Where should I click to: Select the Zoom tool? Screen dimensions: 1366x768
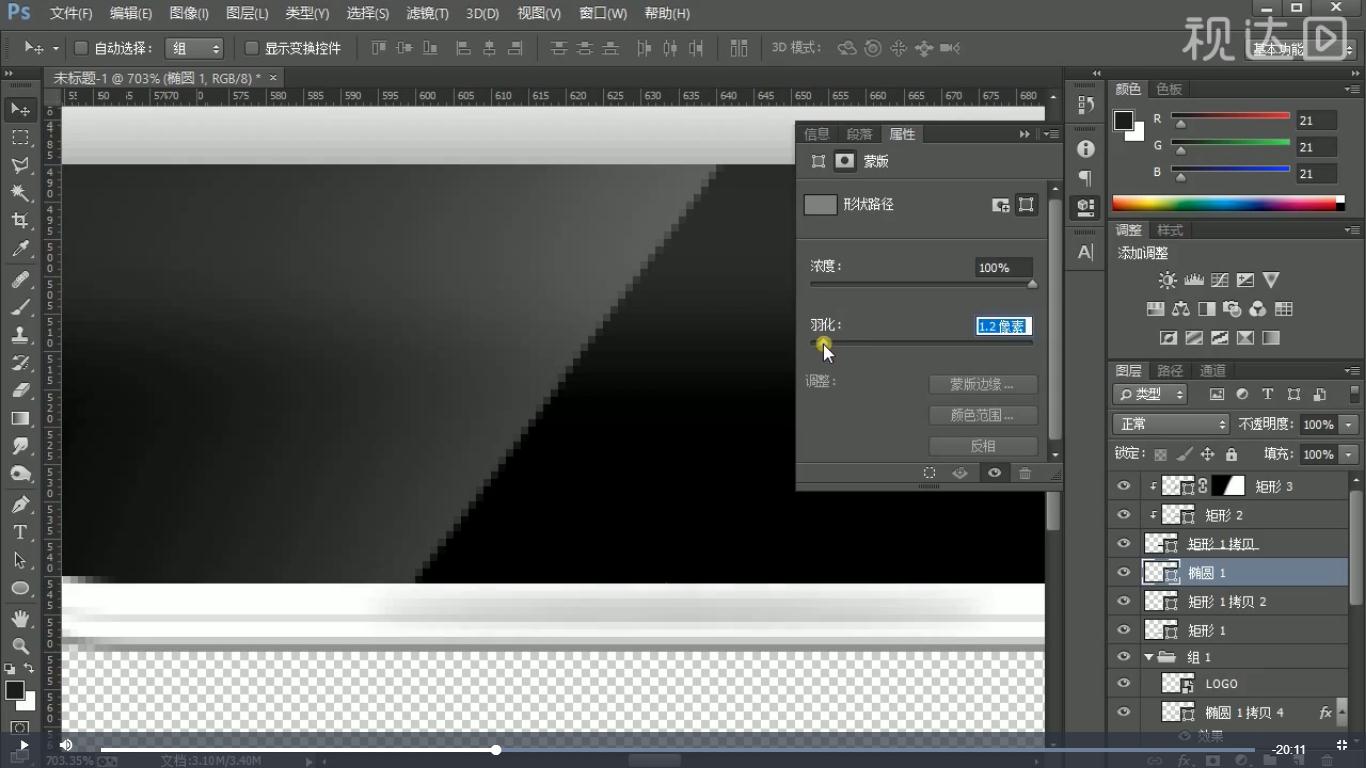click(20, 646)
